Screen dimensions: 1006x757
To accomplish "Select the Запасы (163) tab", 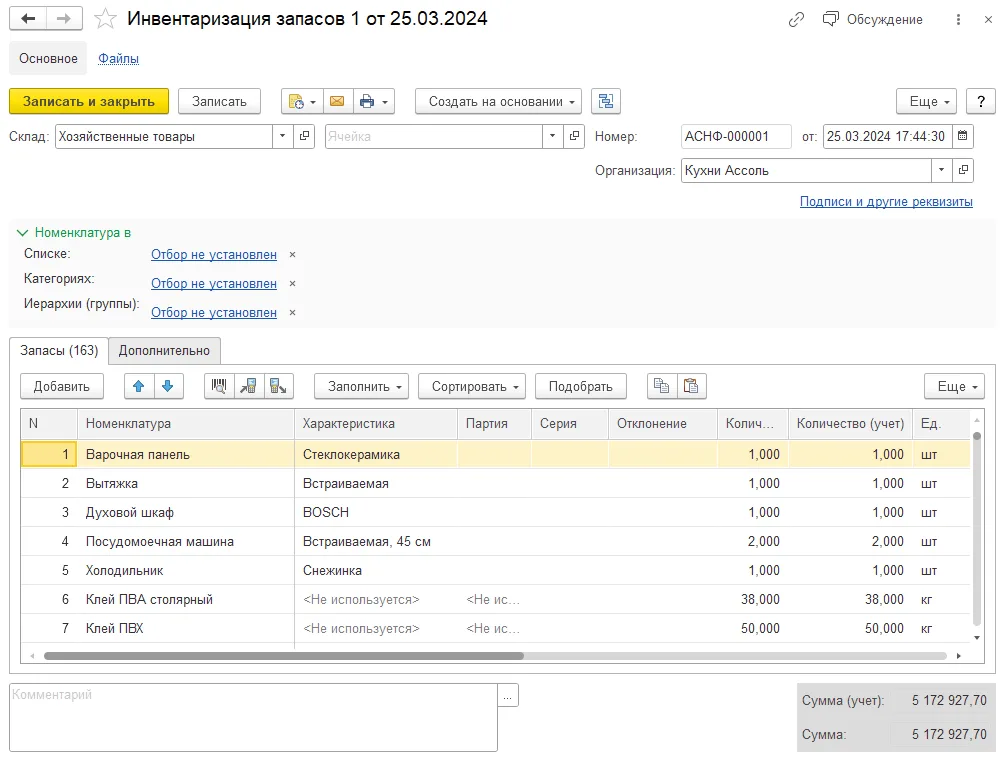I will [59, 350].
